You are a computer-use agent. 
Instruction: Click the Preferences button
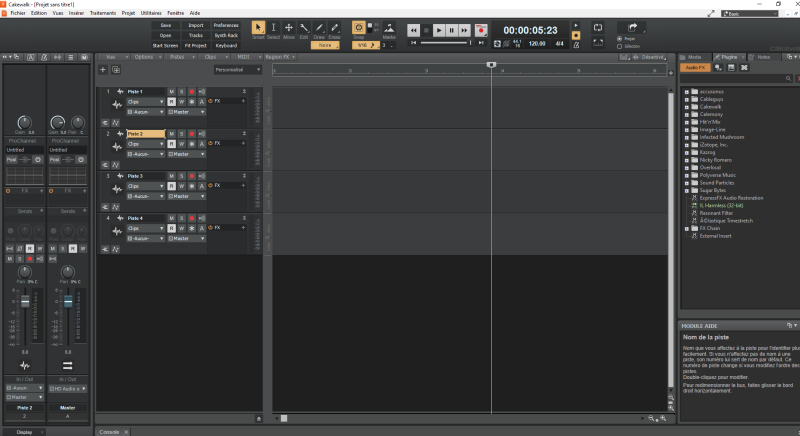[226, 25]
